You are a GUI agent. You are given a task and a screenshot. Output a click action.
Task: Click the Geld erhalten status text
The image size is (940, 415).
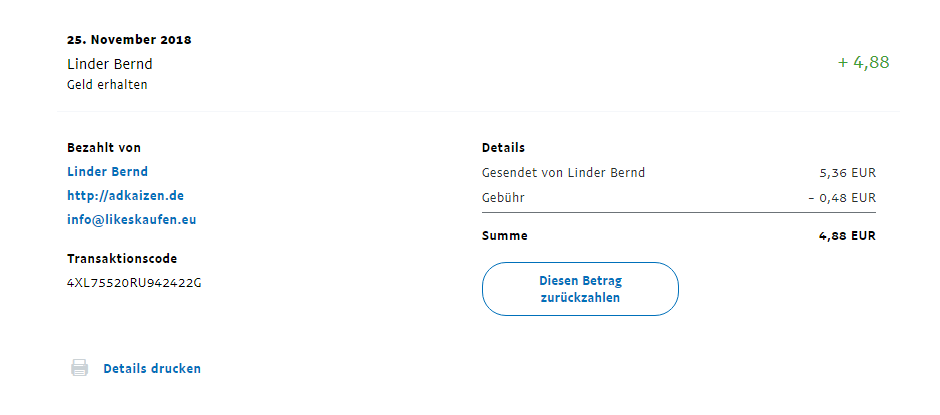[x=107, y=85]
